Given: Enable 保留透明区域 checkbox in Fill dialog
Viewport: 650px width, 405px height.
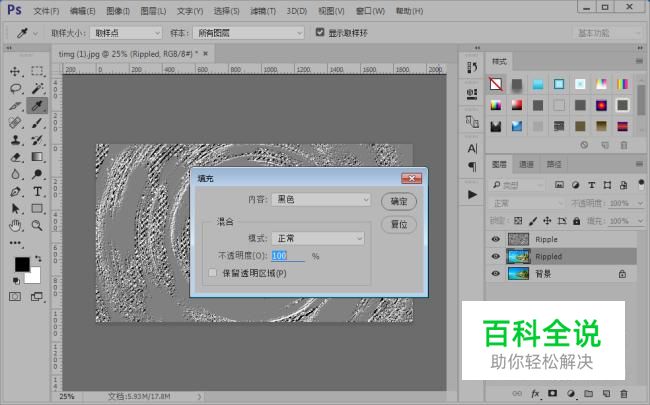Looking at the screenshot, I should [211, 273].
